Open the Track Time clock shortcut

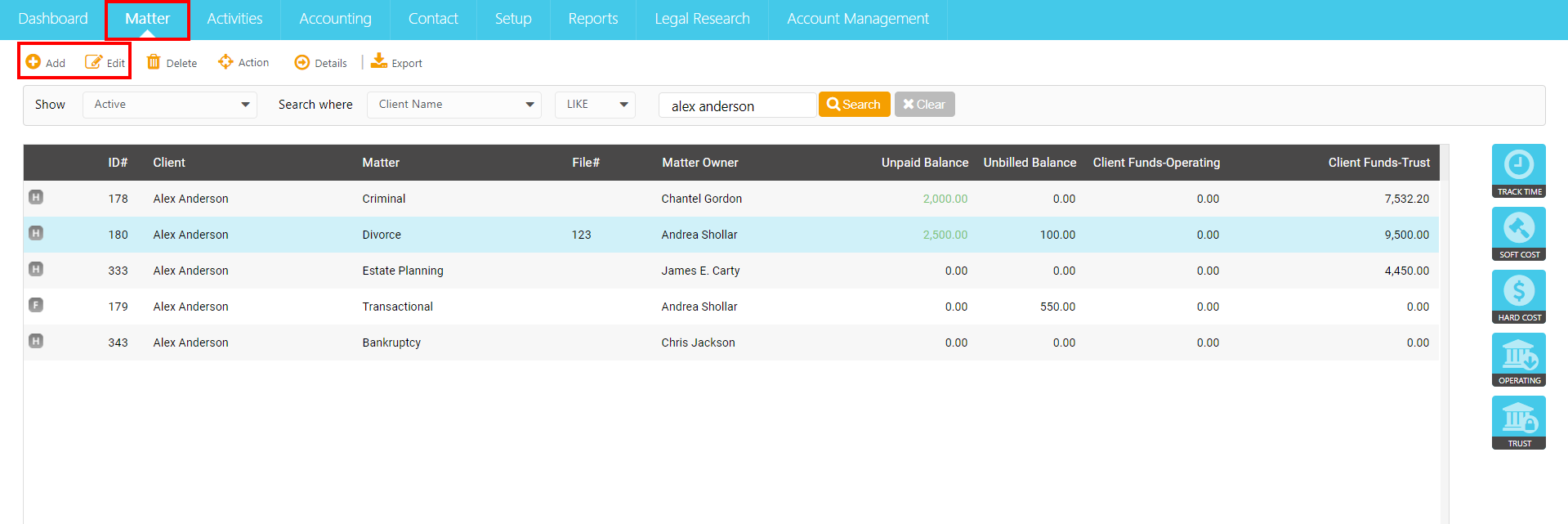point(1518,171)
